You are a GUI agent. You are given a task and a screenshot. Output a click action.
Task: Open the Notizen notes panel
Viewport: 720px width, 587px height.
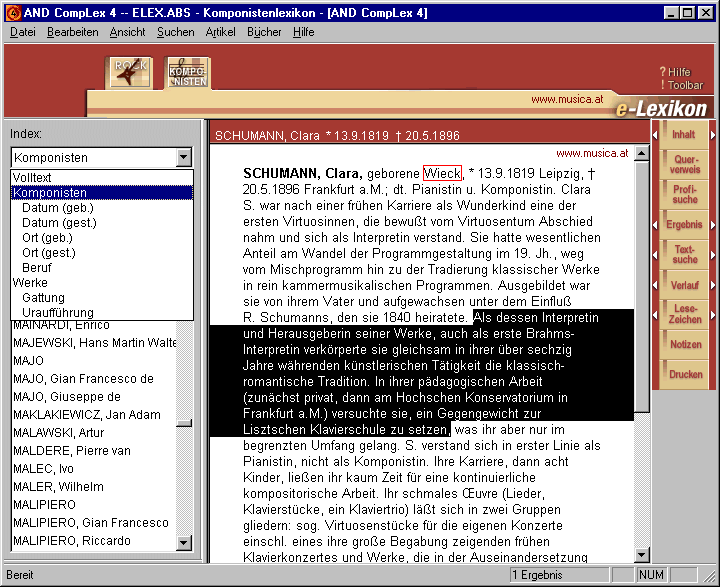tap(685, 344)
